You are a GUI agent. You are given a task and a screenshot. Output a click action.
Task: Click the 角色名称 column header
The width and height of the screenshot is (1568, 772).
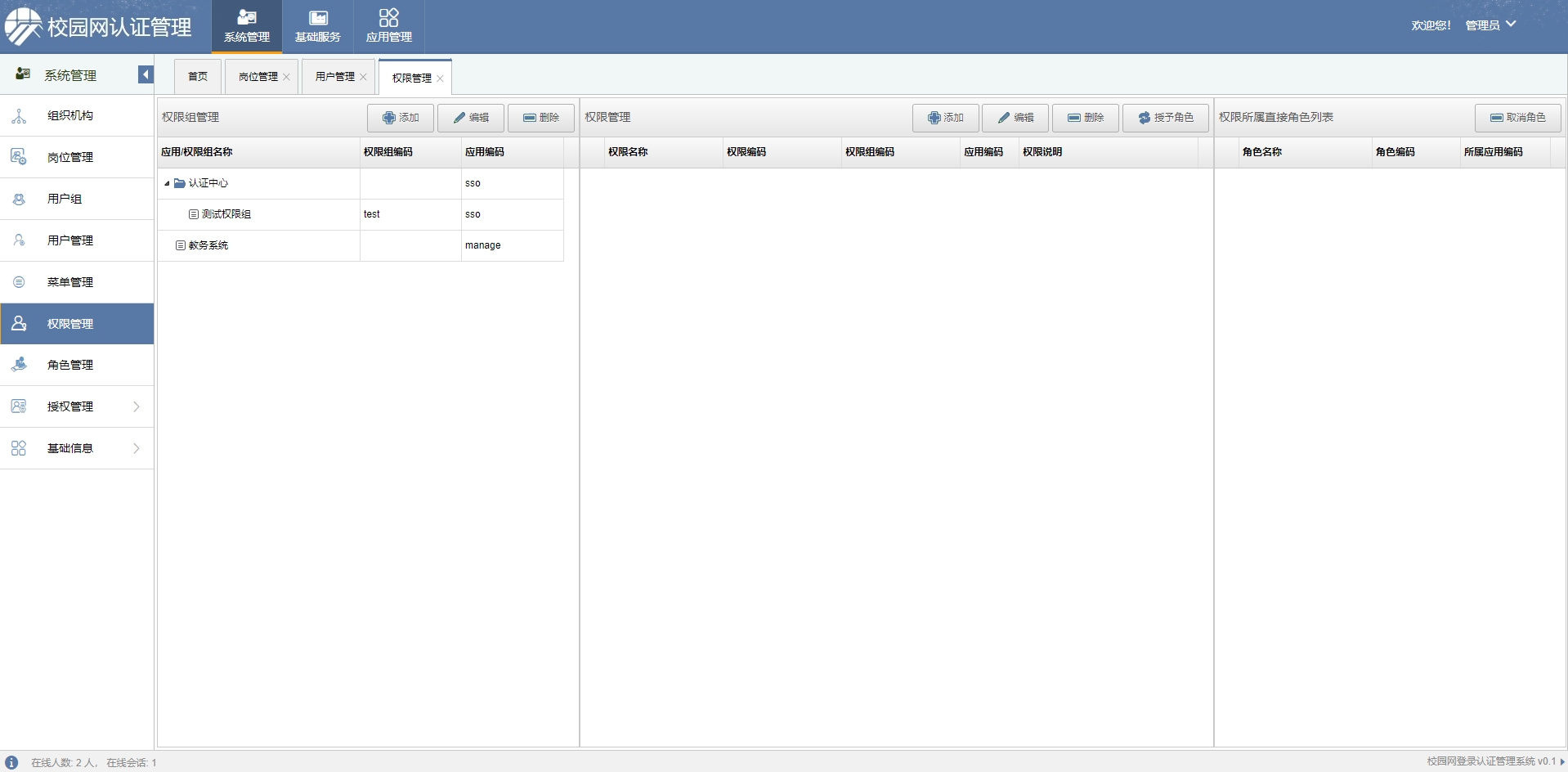pyautogui.click(x=1306, y=152)
